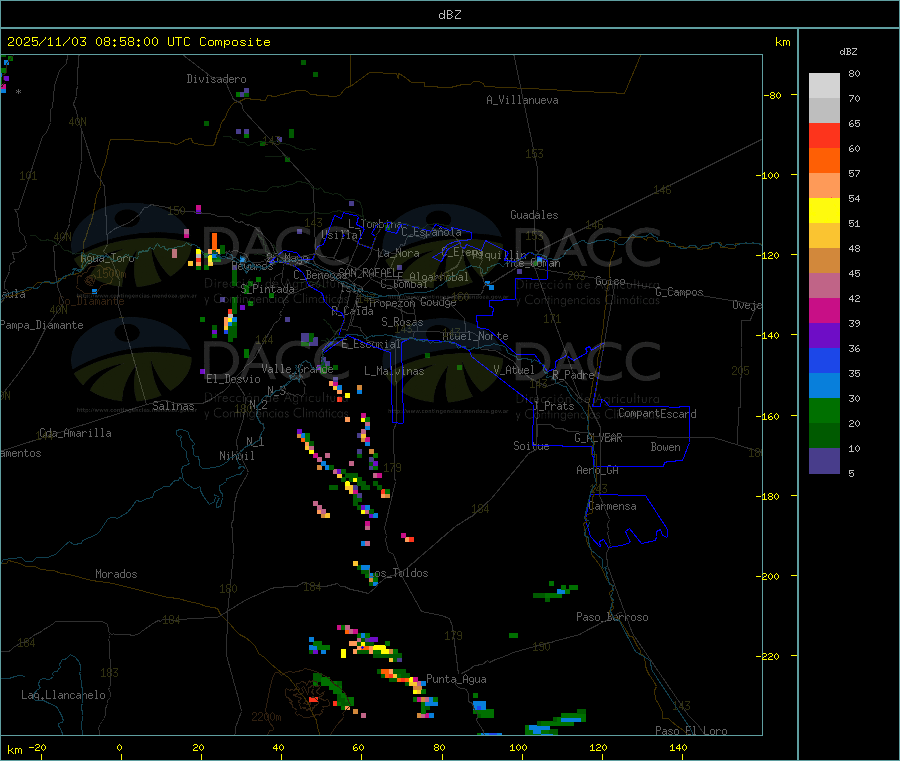The height and width of the screenshot is (761, 900).
Task: Click the strong echo cell near Agua_Toro
Action: (213, 250)
